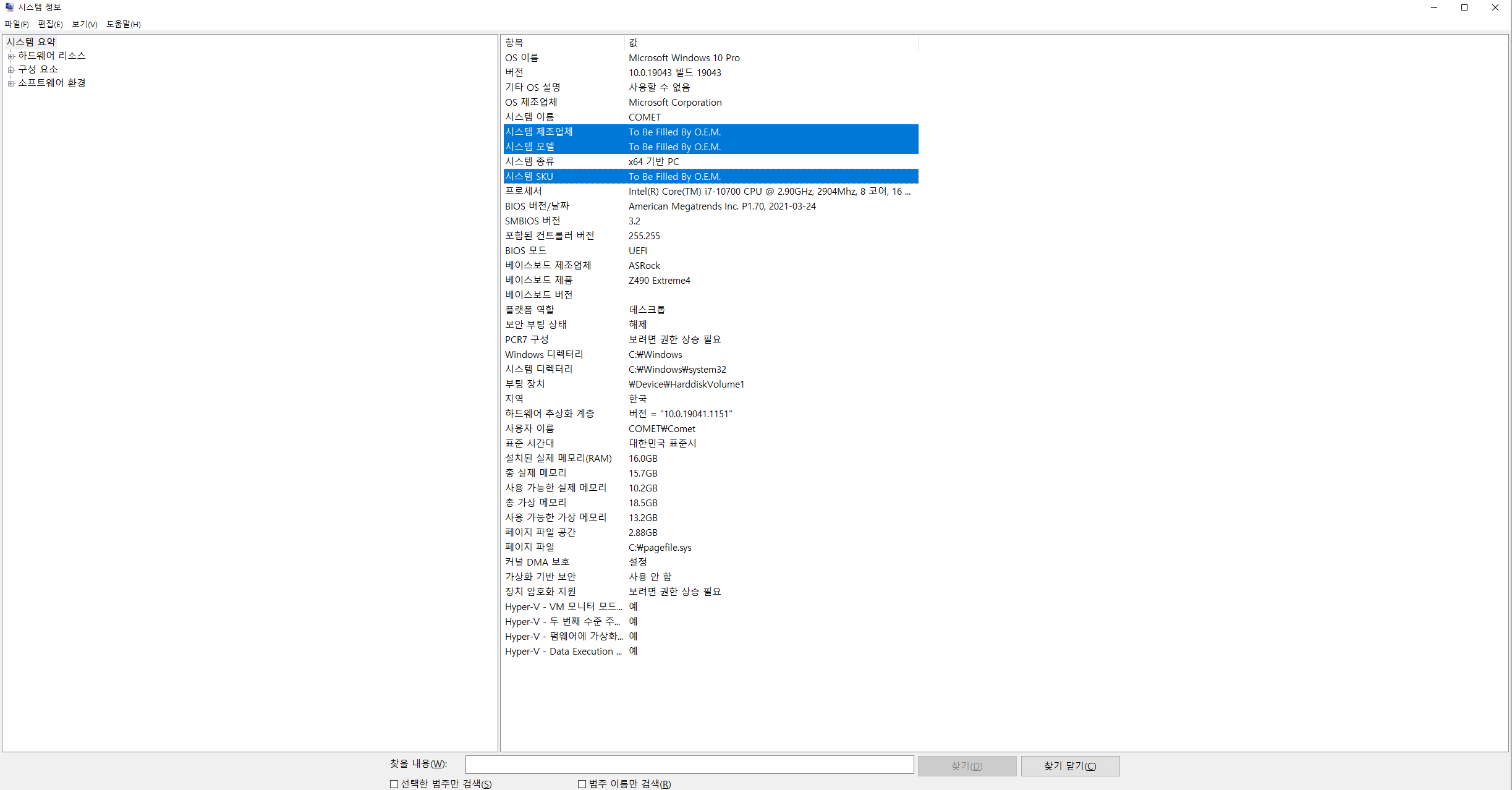Image resolution: width=1512 pixels, height=790 pixels.
Task: Select the 지역 한국 row
Action: pyautogui.click(x=711, y=399)
